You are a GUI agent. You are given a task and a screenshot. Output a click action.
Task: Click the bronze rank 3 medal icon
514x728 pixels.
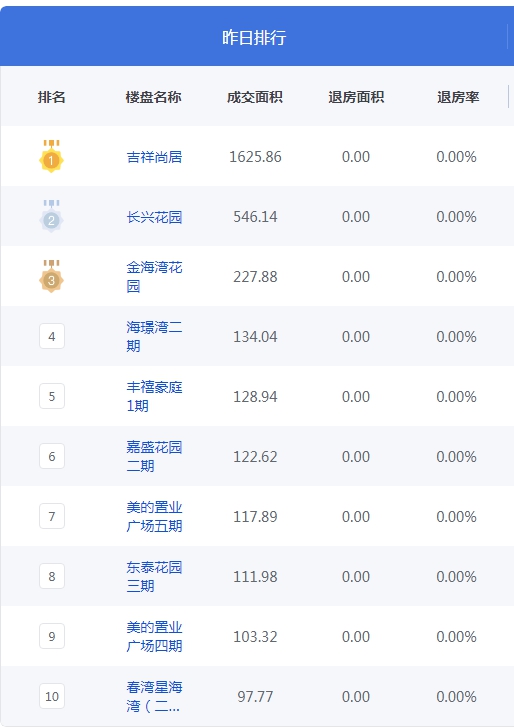coord(51,276)
